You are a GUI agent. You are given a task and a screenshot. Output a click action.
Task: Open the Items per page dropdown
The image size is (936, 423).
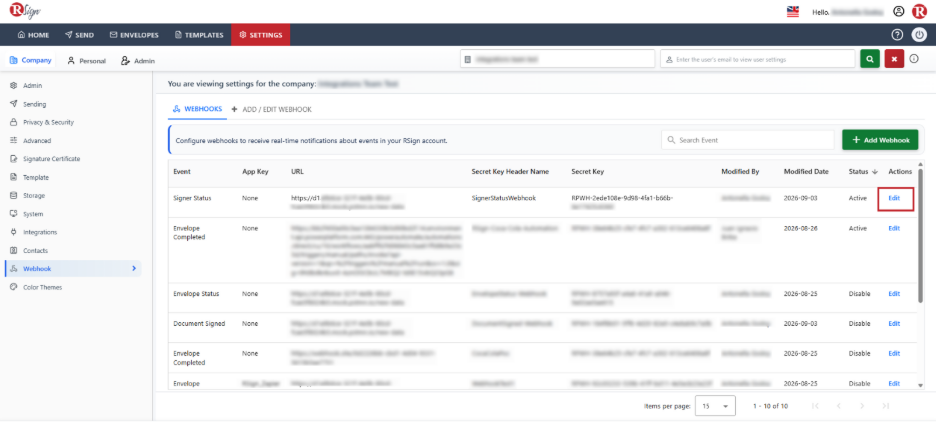pyautogui.click(x=716, y=406)
